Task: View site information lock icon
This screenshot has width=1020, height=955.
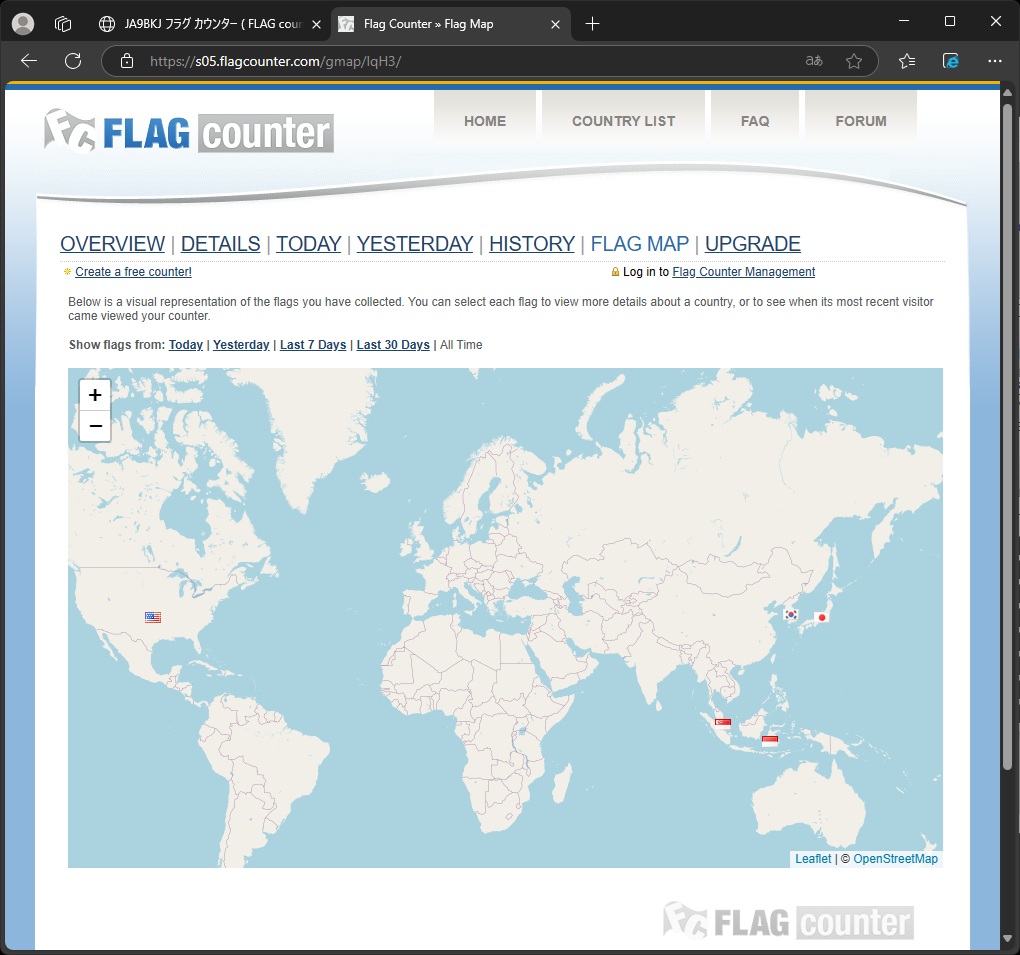Action: pos(127,61)
